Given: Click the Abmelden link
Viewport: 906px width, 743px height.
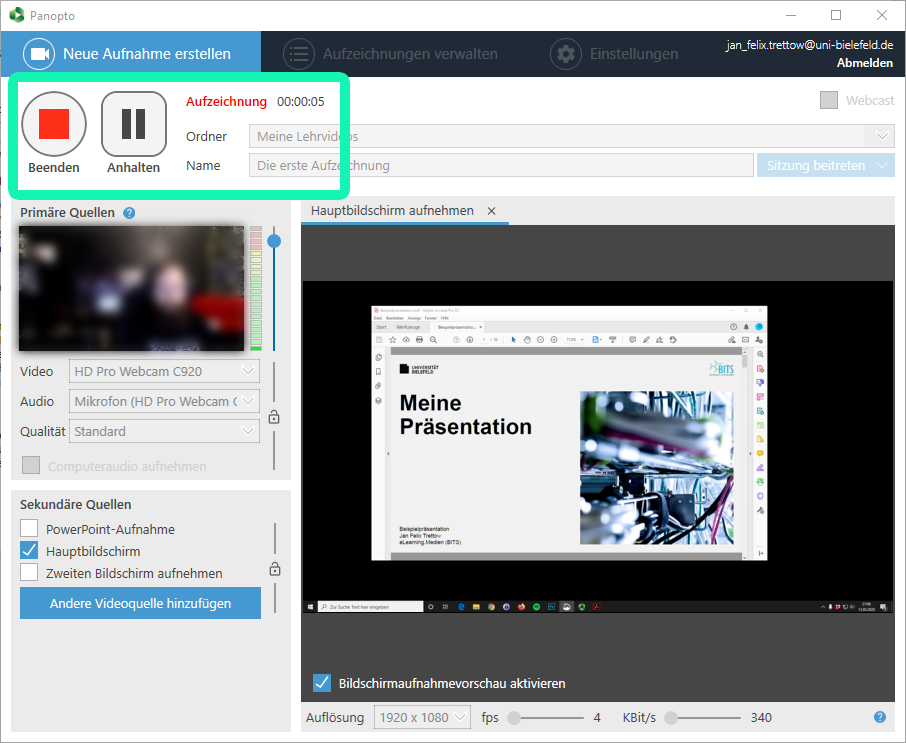Looking at the screenshot, I should (864, 63).
